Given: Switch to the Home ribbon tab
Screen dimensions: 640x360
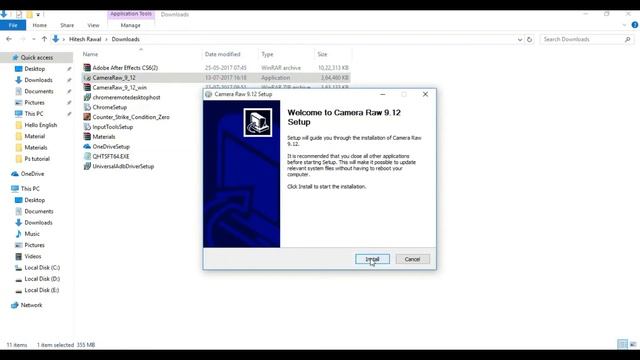Looking at the screenshot, I should coord(40,25).
